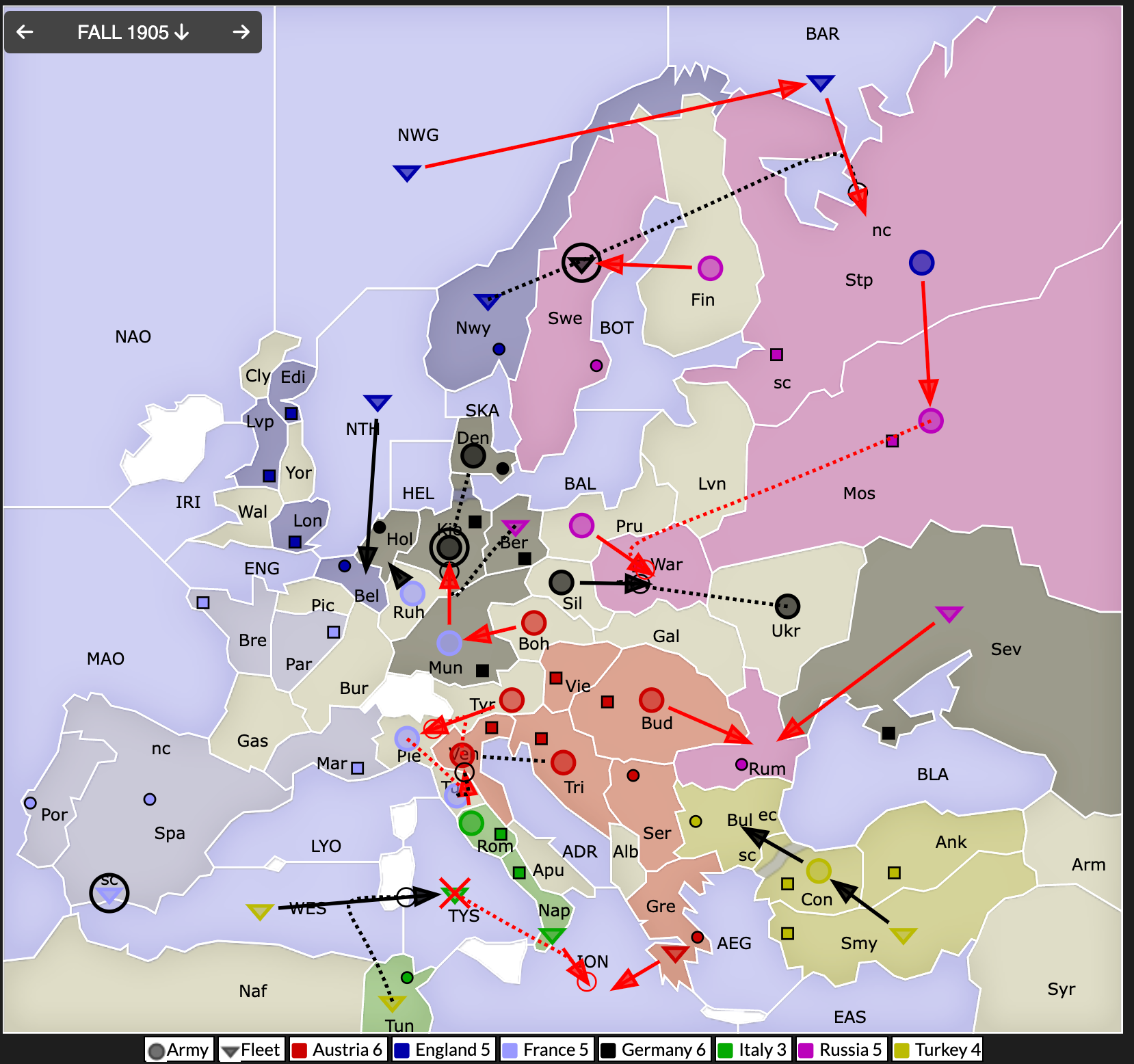Select the English fleet in Barents Sea
Screen dimensions: 1134x1064
point(820,83)
